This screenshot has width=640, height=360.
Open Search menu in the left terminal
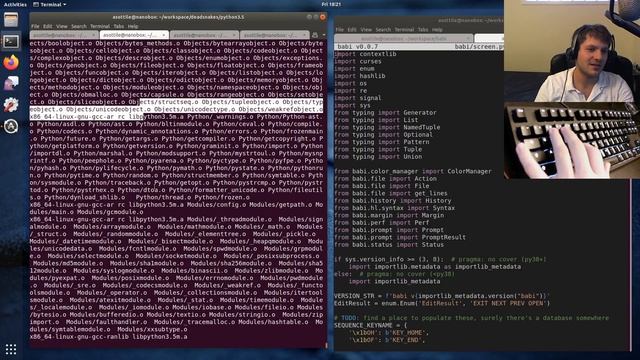point(79,26)
